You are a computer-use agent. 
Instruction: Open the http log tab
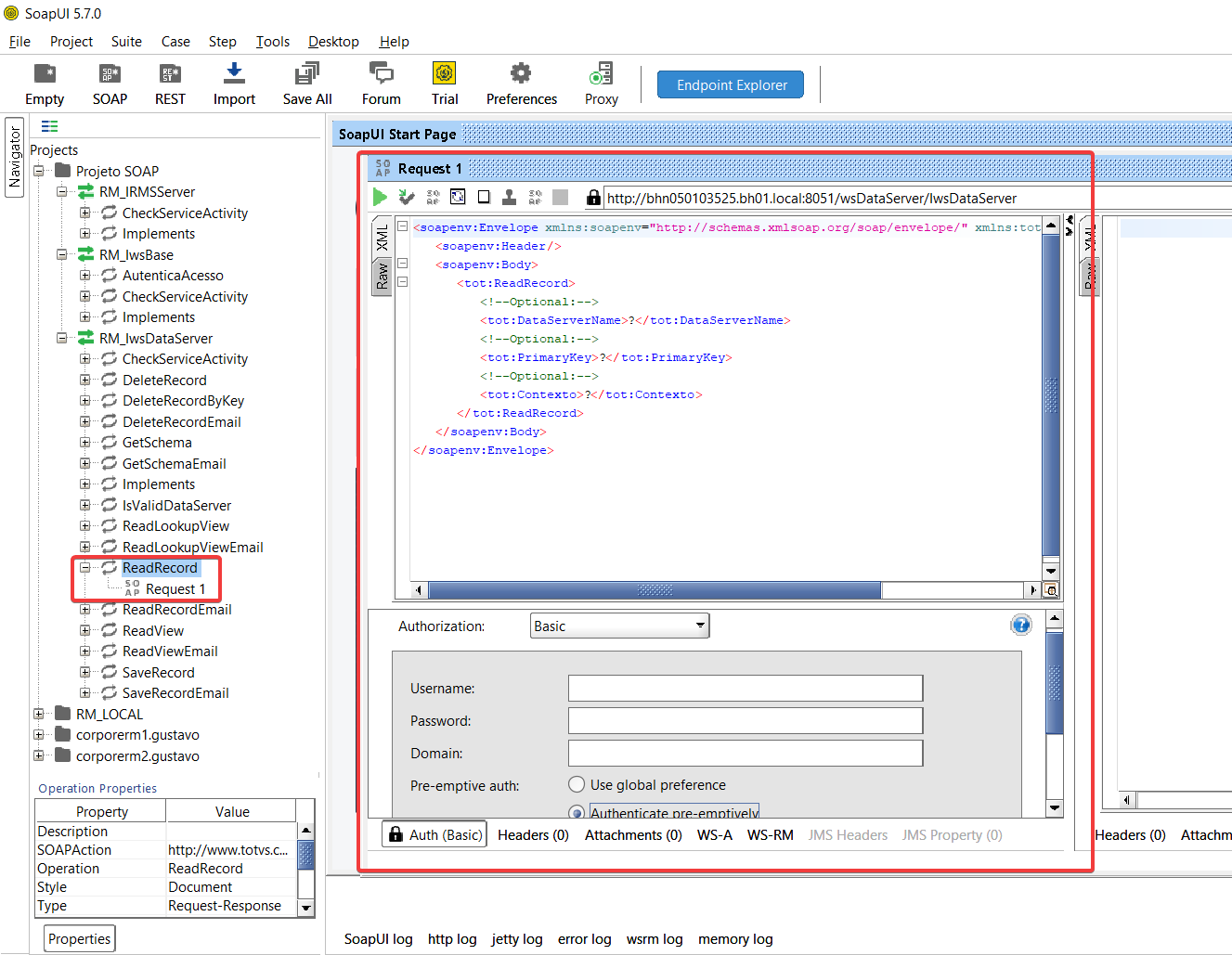point(452,938)
